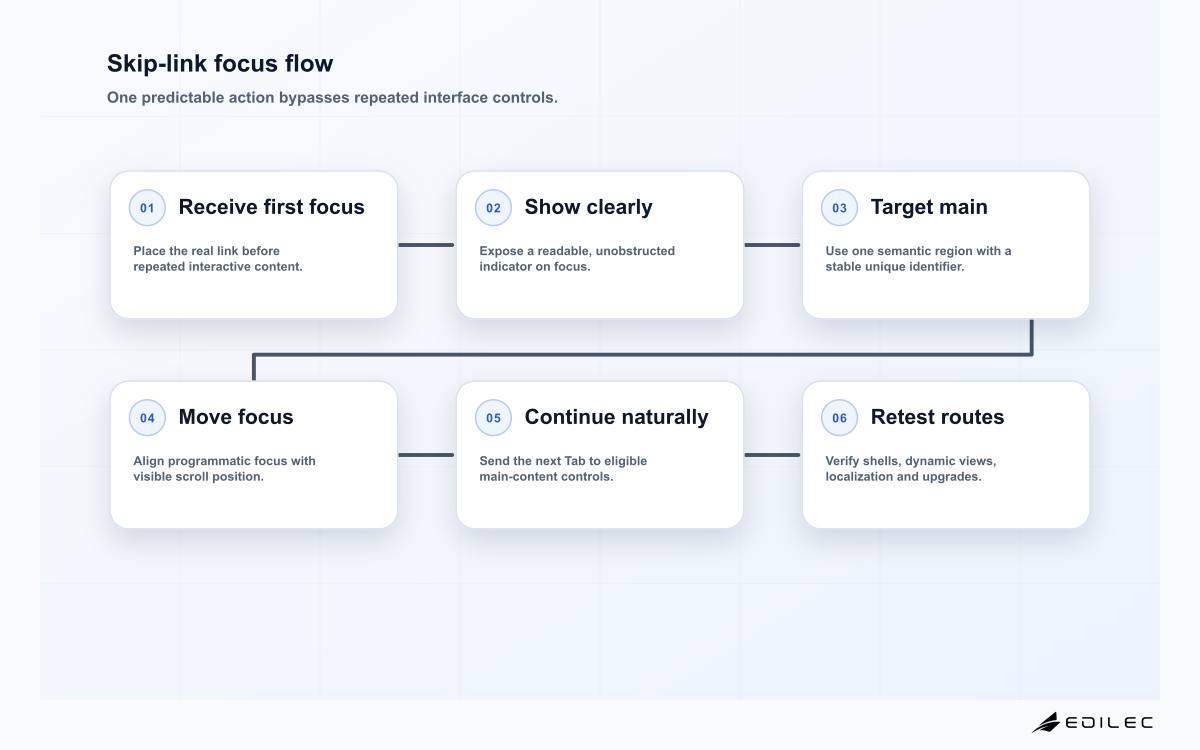Image resolution: width=1200 pixels, height=750 pixels.
Task: Click the 04 step number badge
Action: 147,418
